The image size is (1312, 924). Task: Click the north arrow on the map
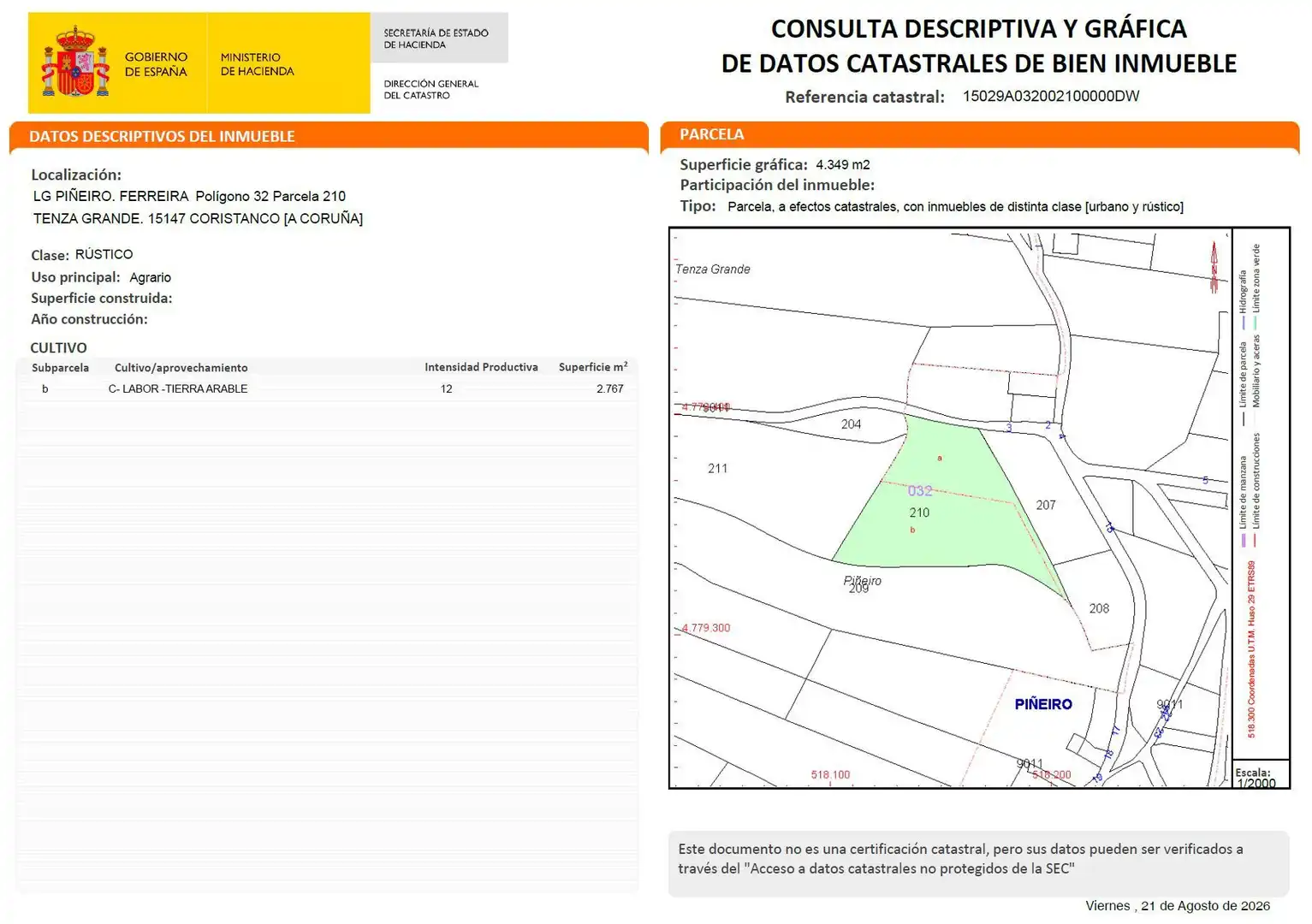1214,267
